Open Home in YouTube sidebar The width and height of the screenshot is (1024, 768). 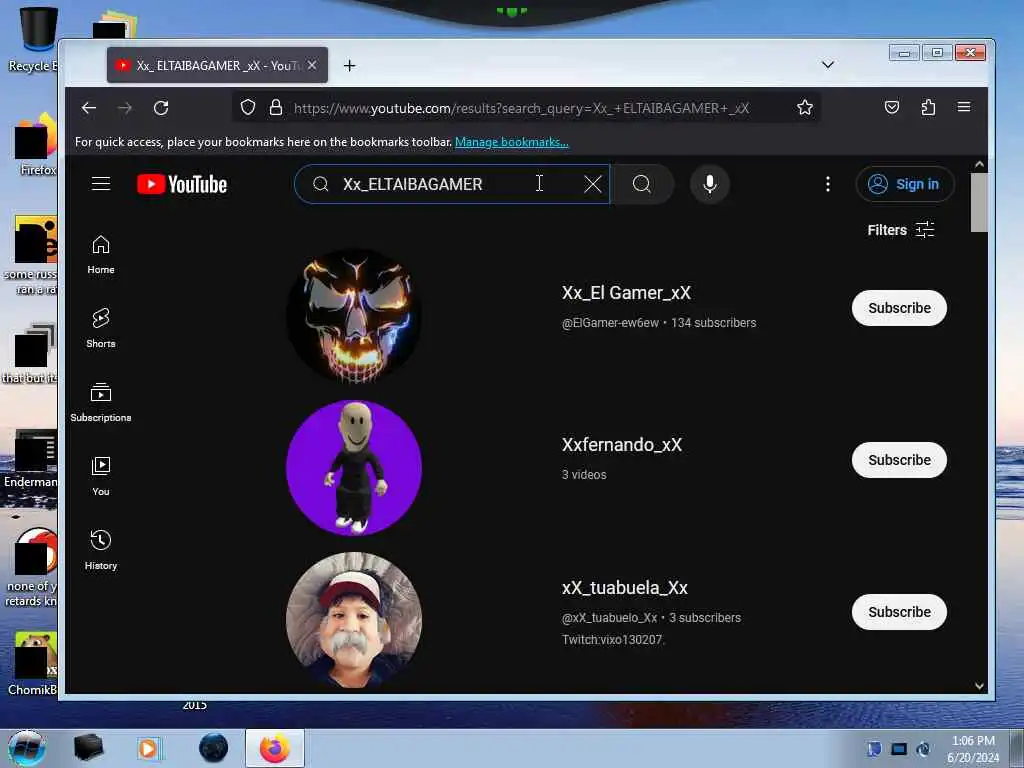tap(101, 254)
